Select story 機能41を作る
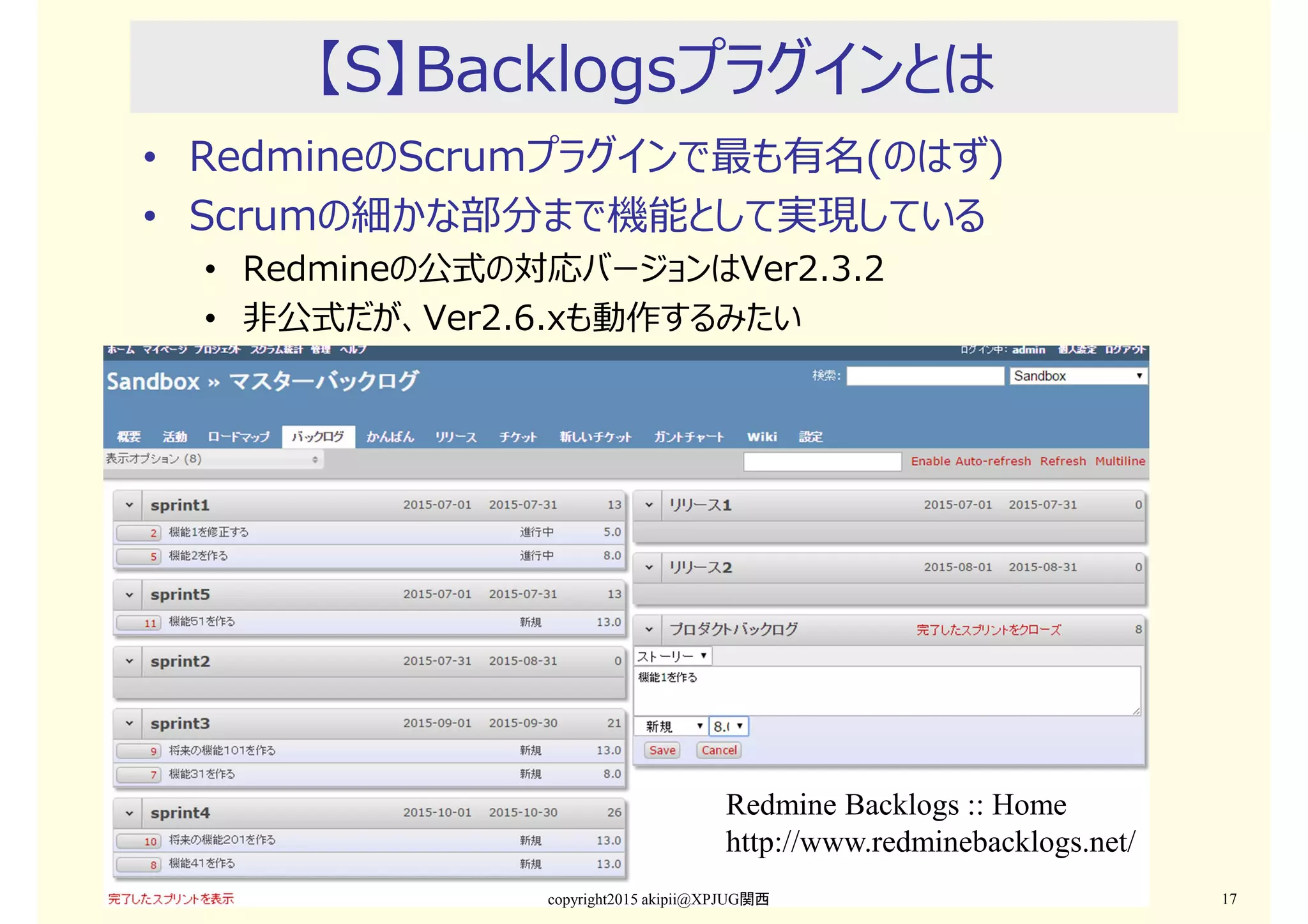The width and height of the screenshot is (1308, 924). pos(202,863)
